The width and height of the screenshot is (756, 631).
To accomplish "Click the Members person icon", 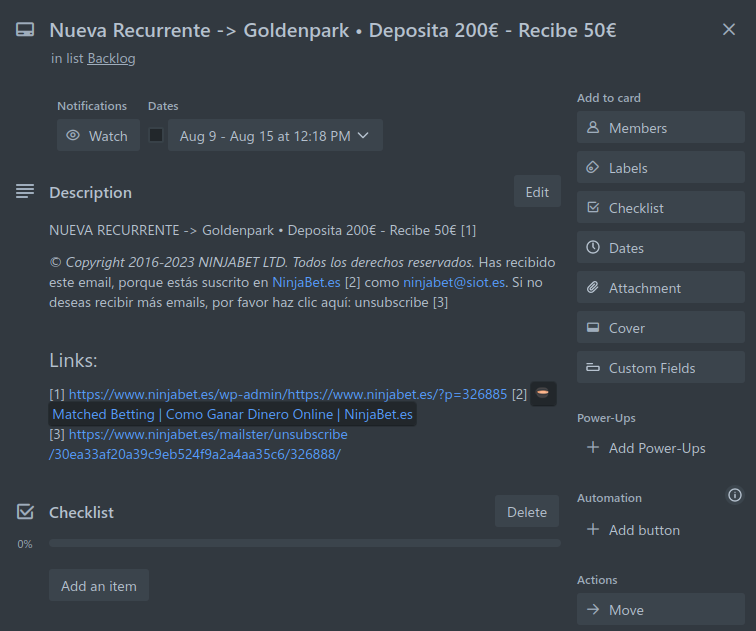I will pyautogui.click(x=593, y=127).
